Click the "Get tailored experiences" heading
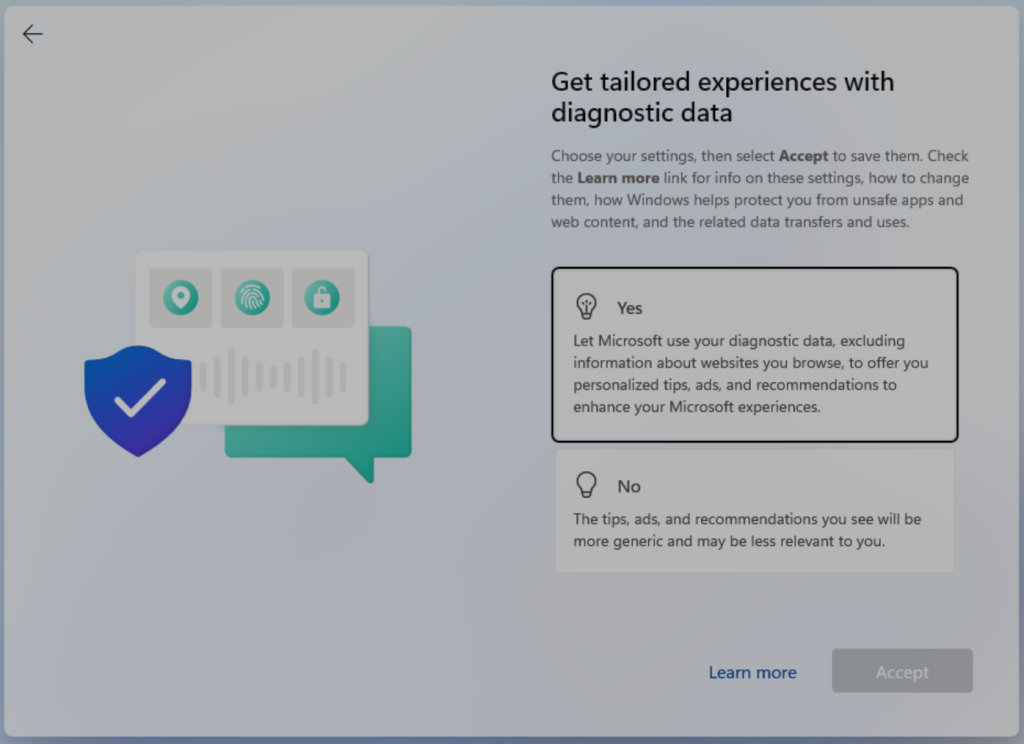This screenshot has width=1024, height=744. click(722, 97)
